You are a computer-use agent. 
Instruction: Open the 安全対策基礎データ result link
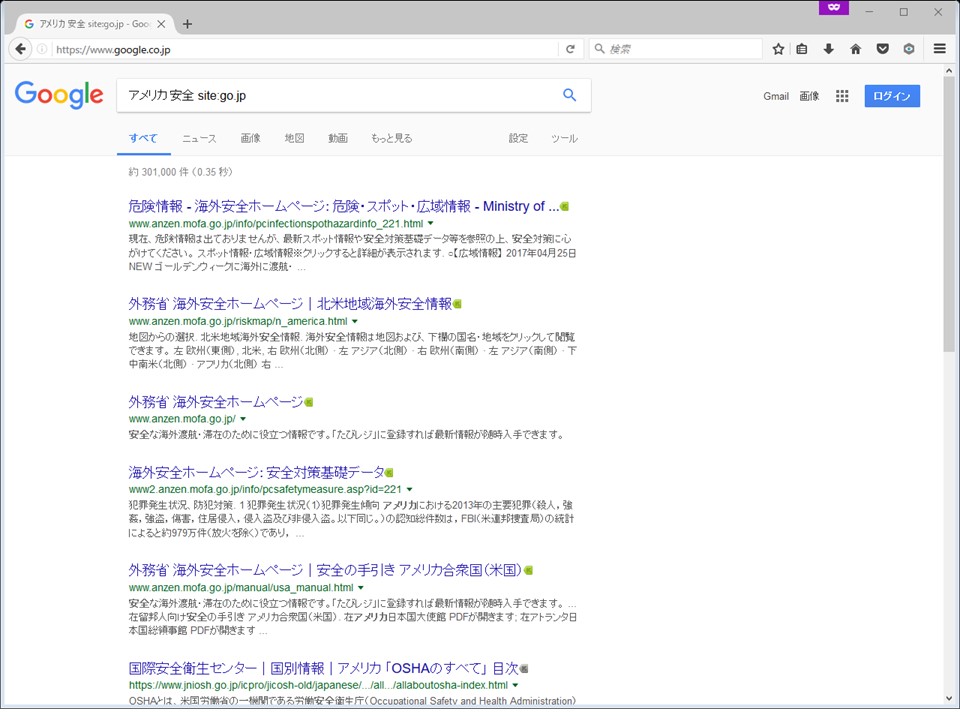257,472
